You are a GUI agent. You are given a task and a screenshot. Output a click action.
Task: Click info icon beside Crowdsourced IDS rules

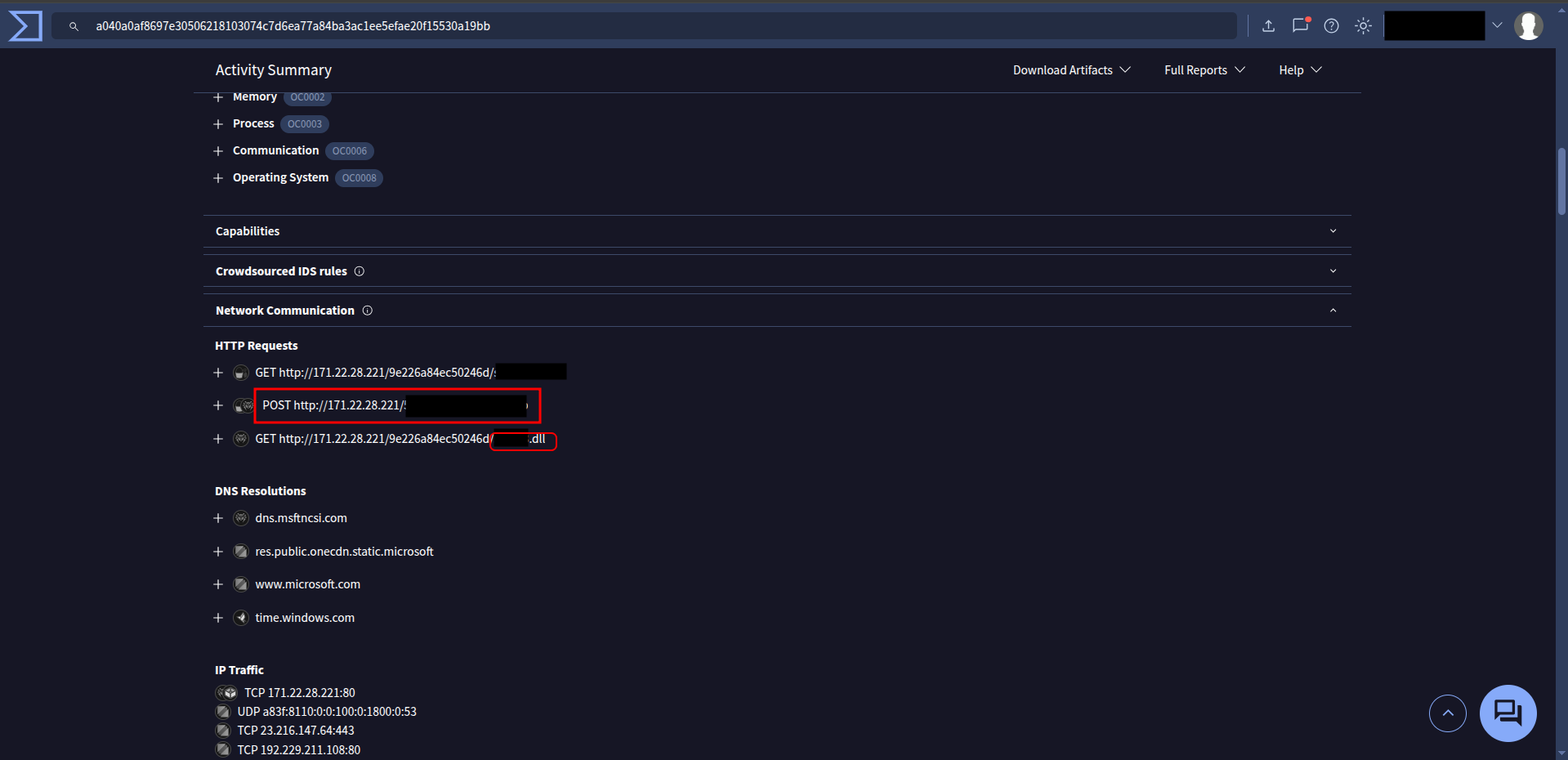360,271
